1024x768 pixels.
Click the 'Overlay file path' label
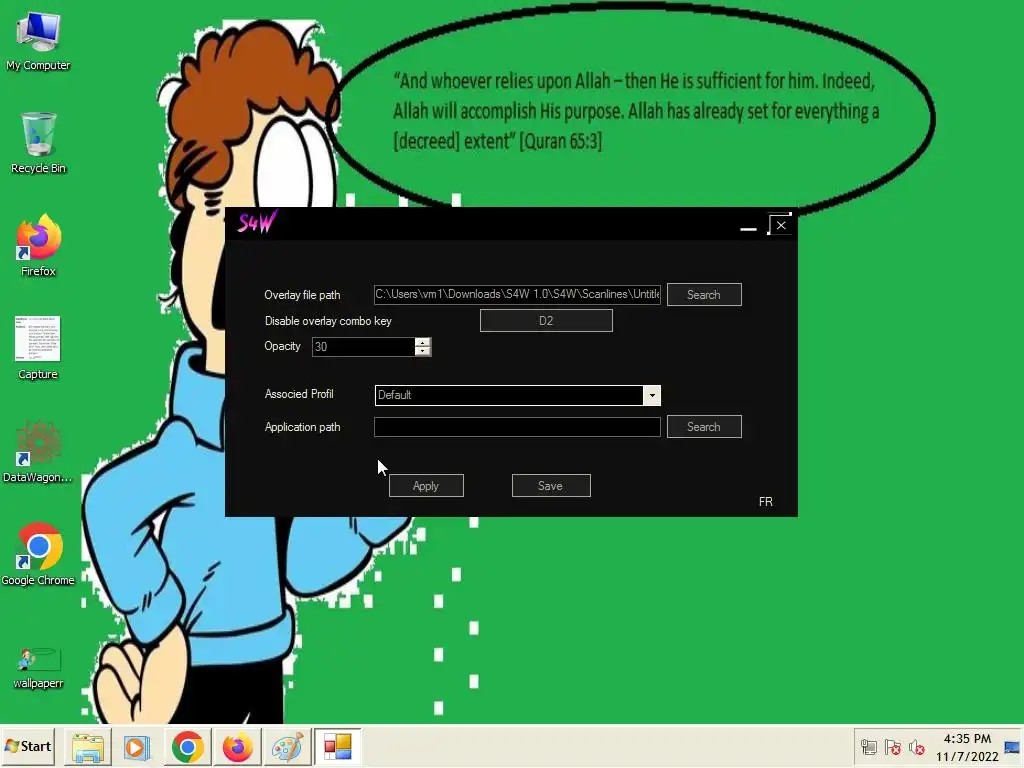click(x=302, y=295)
